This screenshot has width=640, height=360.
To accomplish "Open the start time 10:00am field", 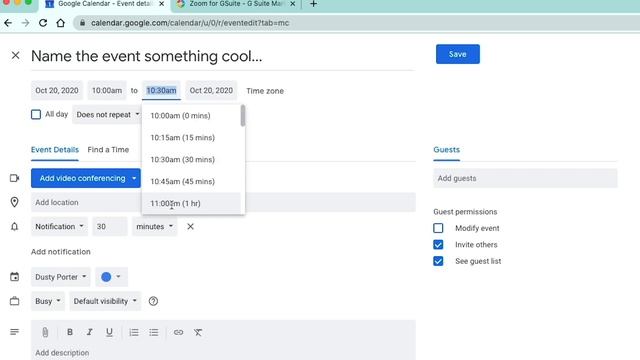I will pos(107,91).
